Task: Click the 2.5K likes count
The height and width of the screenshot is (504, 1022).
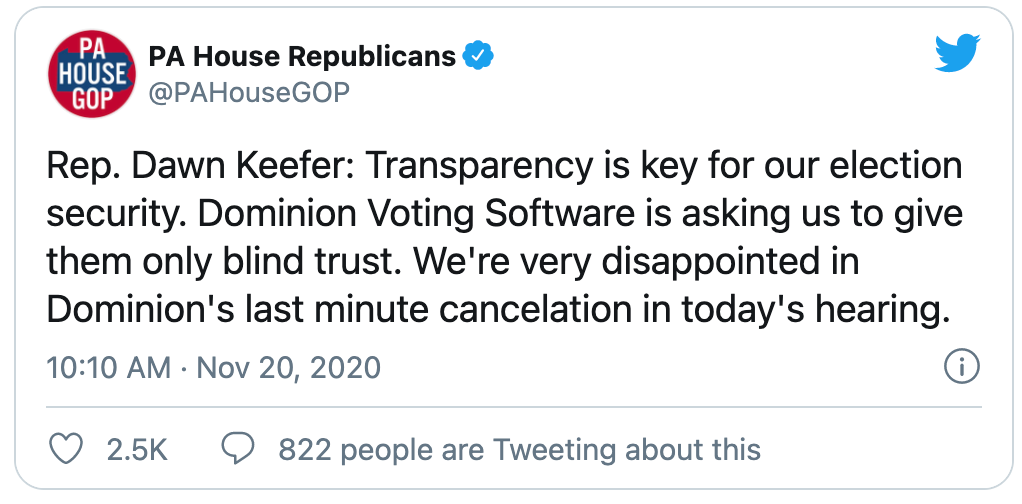Action: point(138,450)
